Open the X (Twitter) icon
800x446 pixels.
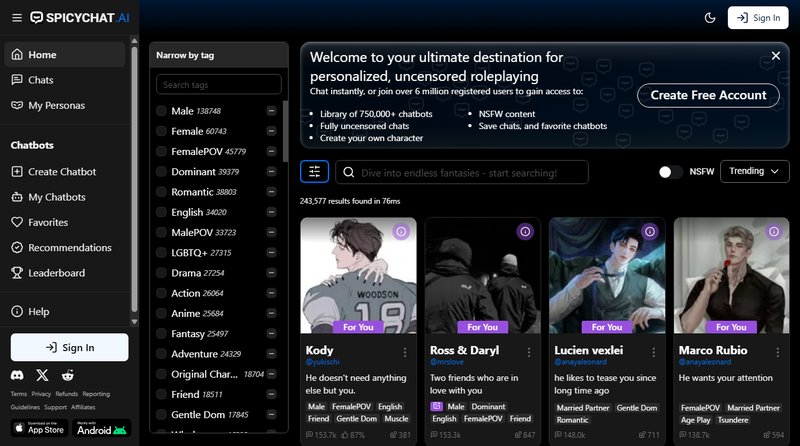42,375
